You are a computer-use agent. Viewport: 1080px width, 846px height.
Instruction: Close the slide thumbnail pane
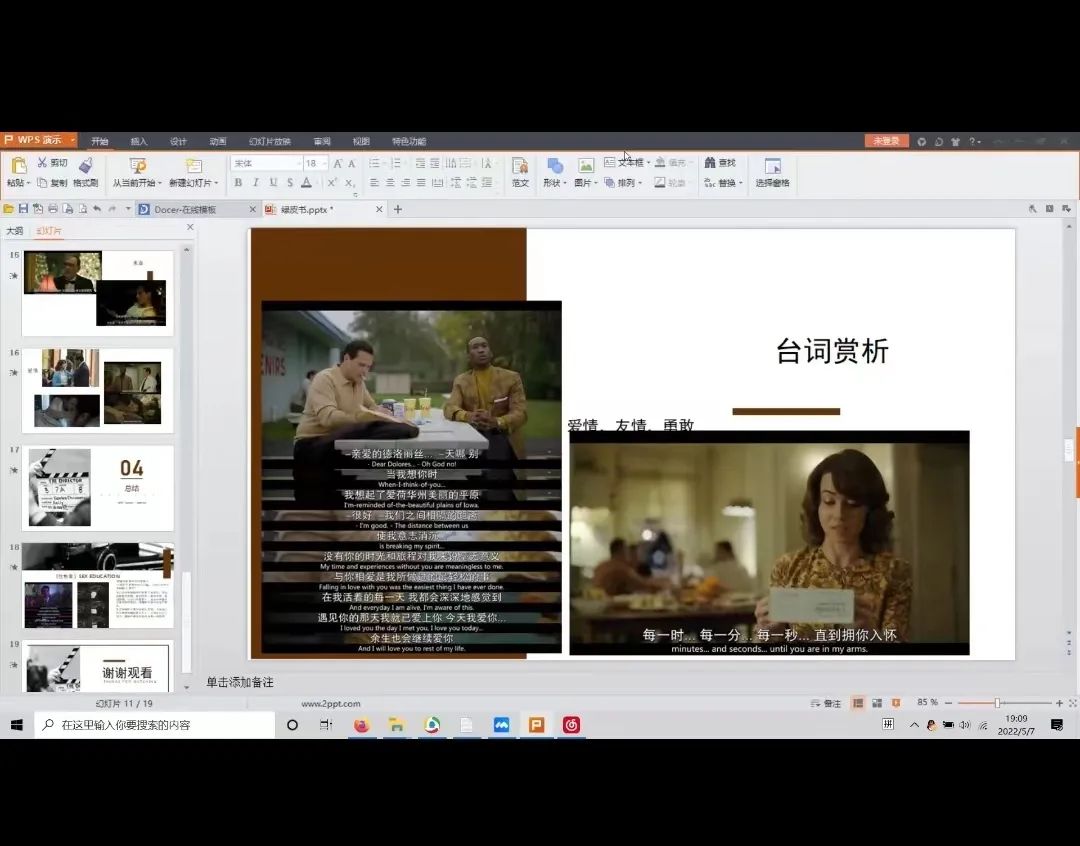click(190, 227)
